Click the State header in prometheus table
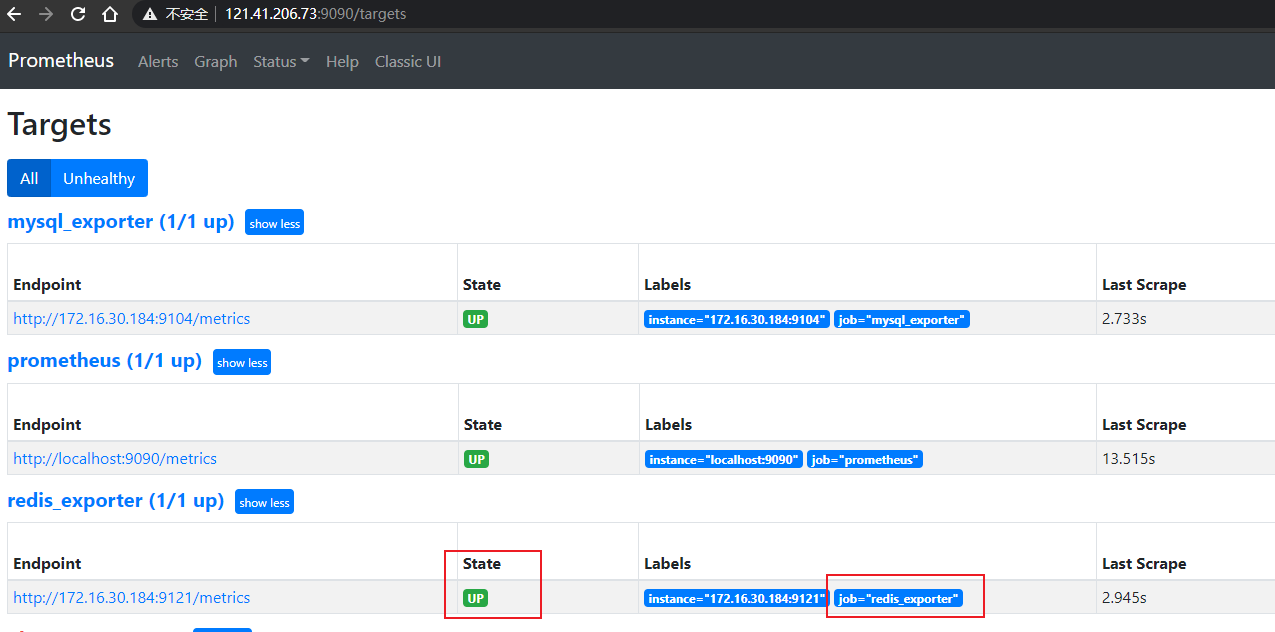 coord(482,424)
